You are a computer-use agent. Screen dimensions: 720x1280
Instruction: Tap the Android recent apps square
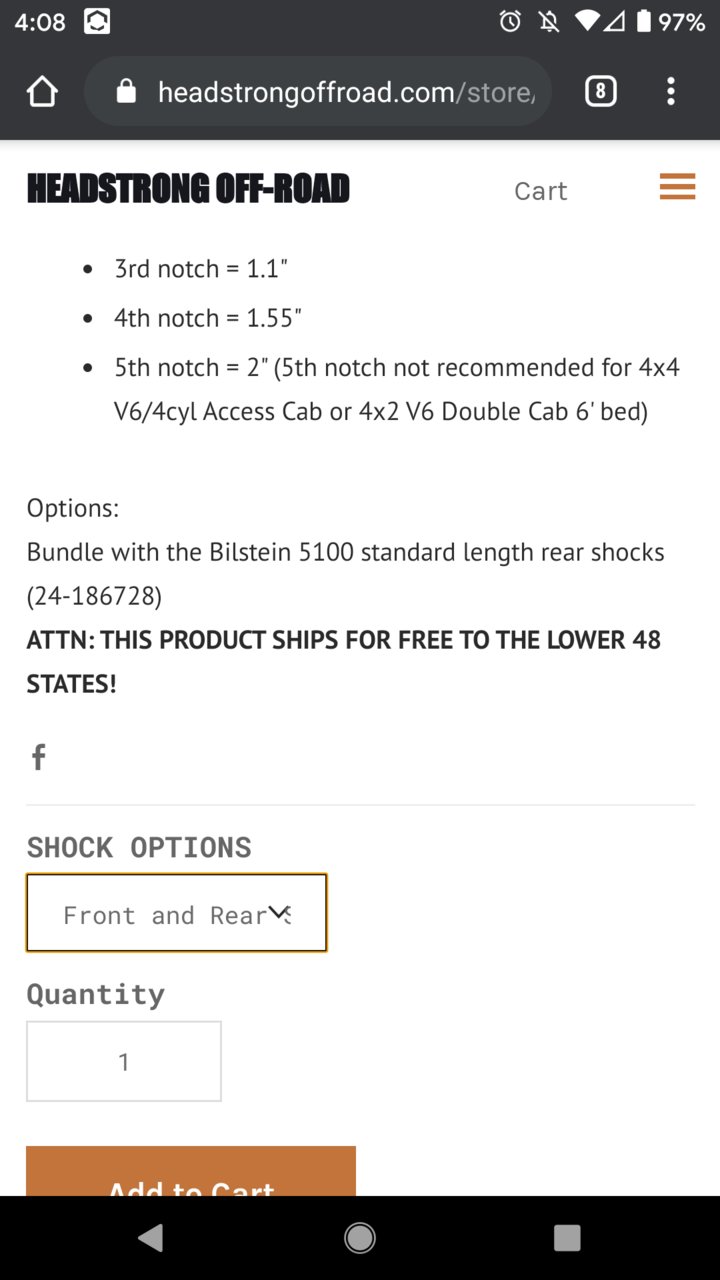[567, 1238]
